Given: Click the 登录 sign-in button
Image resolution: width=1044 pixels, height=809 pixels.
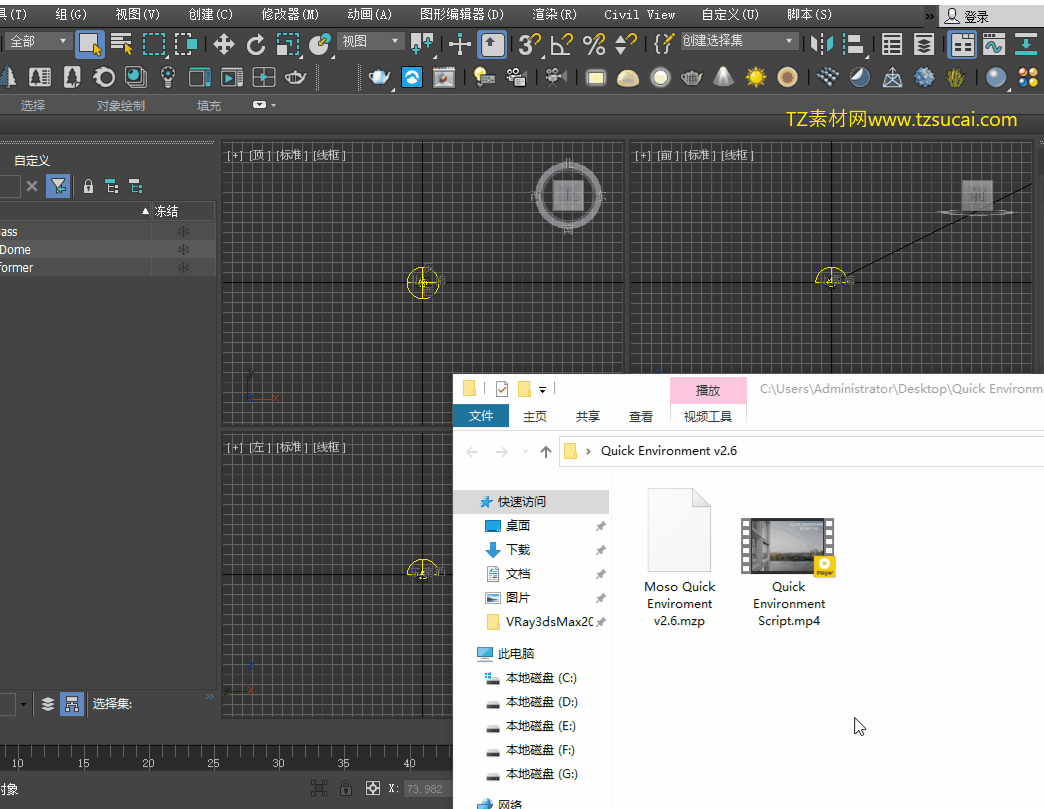Looking at the screenshot, I should tap(968, 16).
